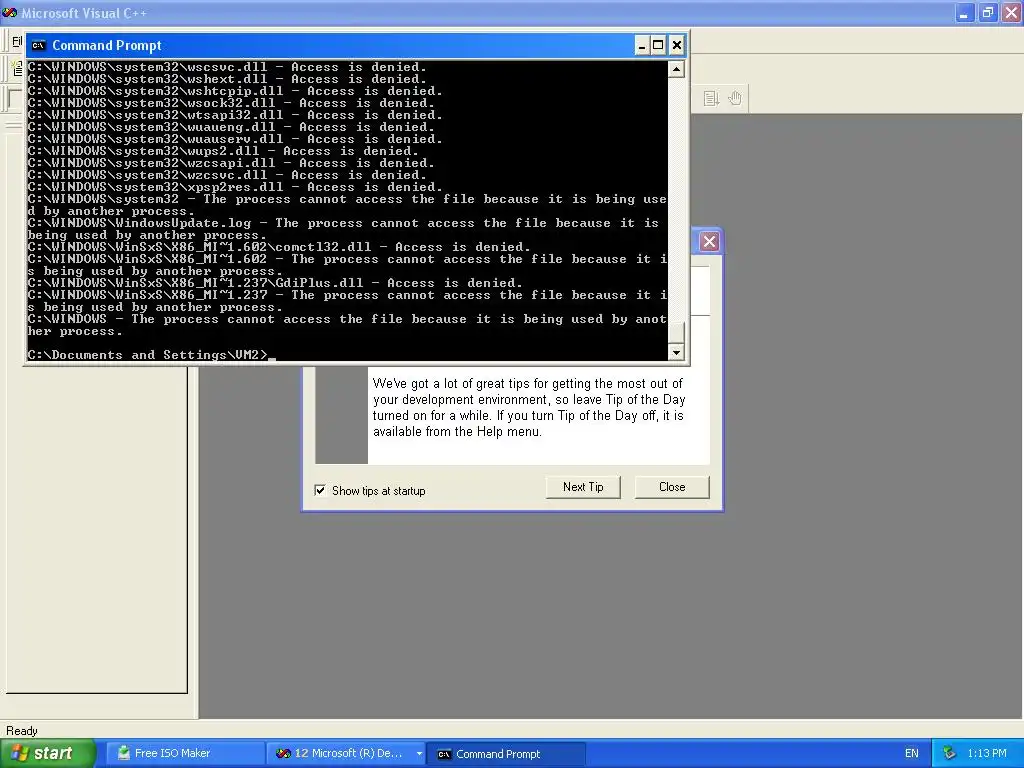Click the Close button in the tip dialog

pyautogui.click(x=672, y=487)
